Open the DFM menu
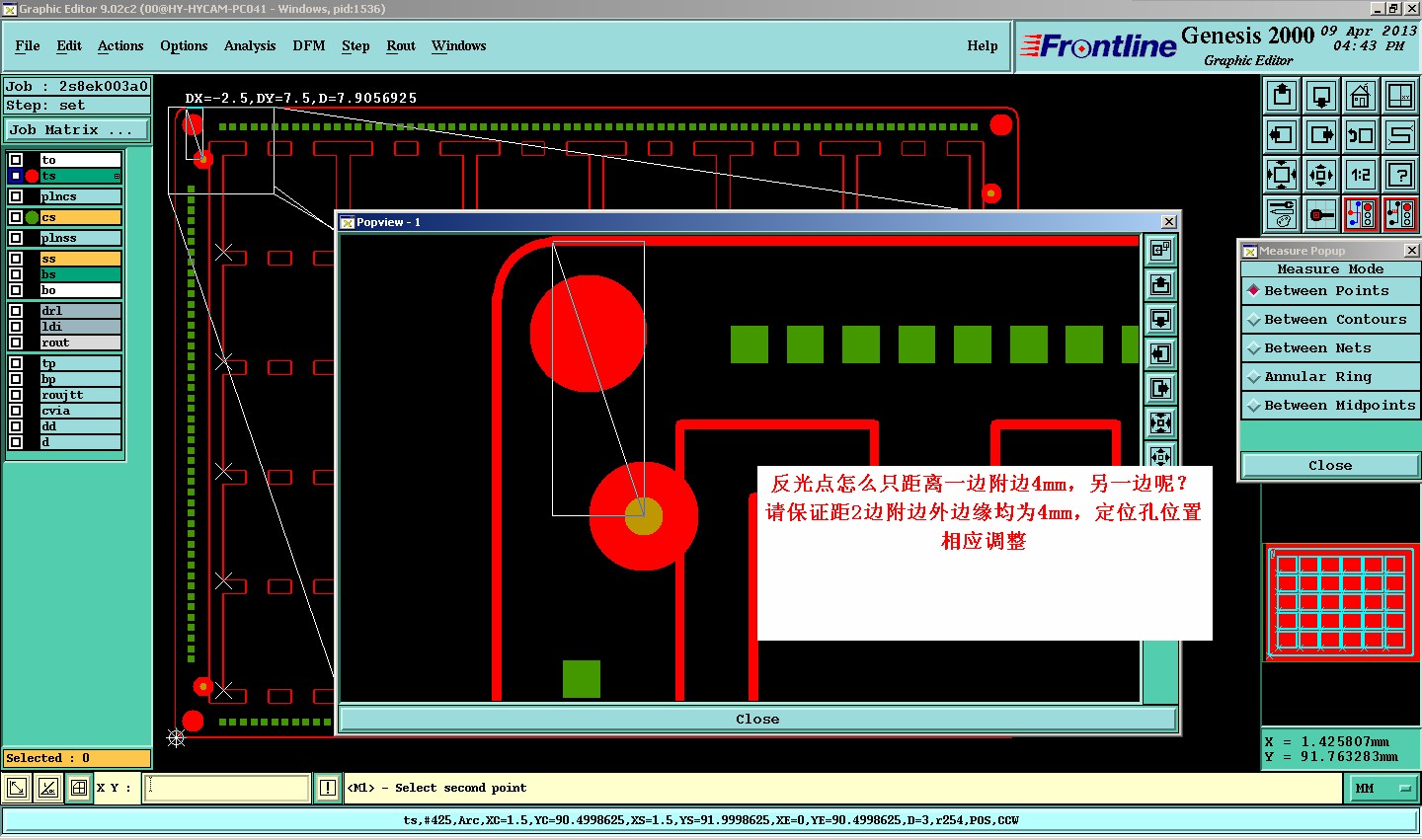1422x840 pixels. point(309,45)
